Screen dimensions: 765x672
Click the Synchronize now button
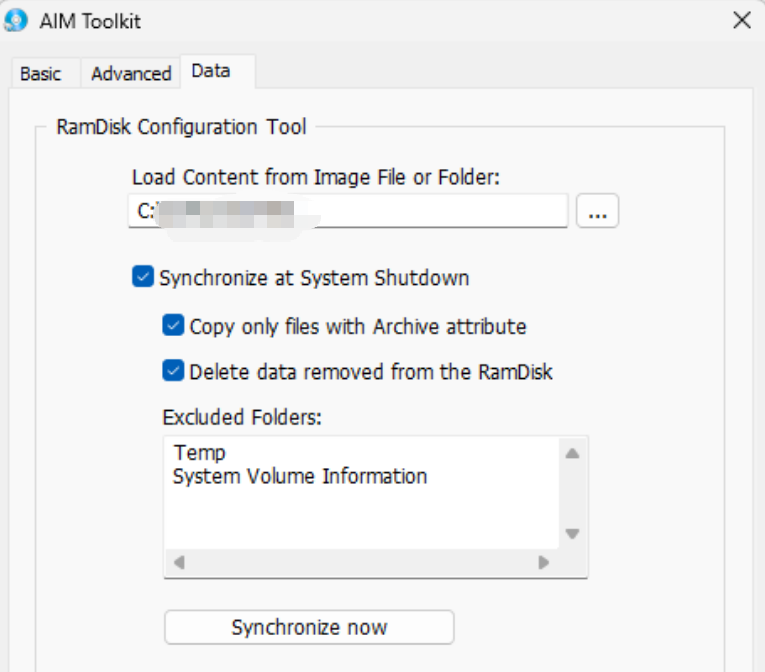[x=309, y=627]
